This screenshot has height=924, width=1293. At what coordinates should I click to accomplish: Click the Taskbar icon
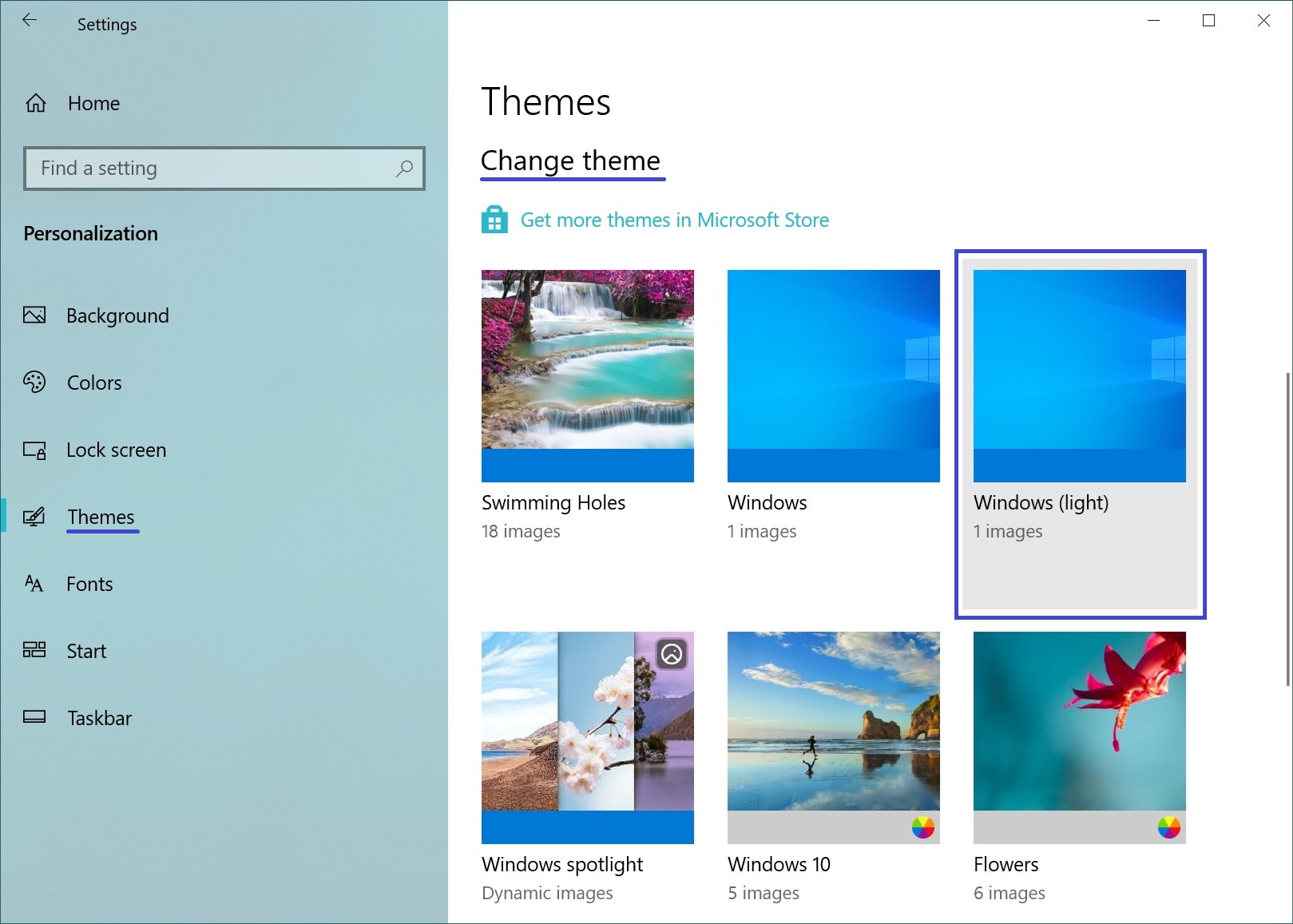34,717
